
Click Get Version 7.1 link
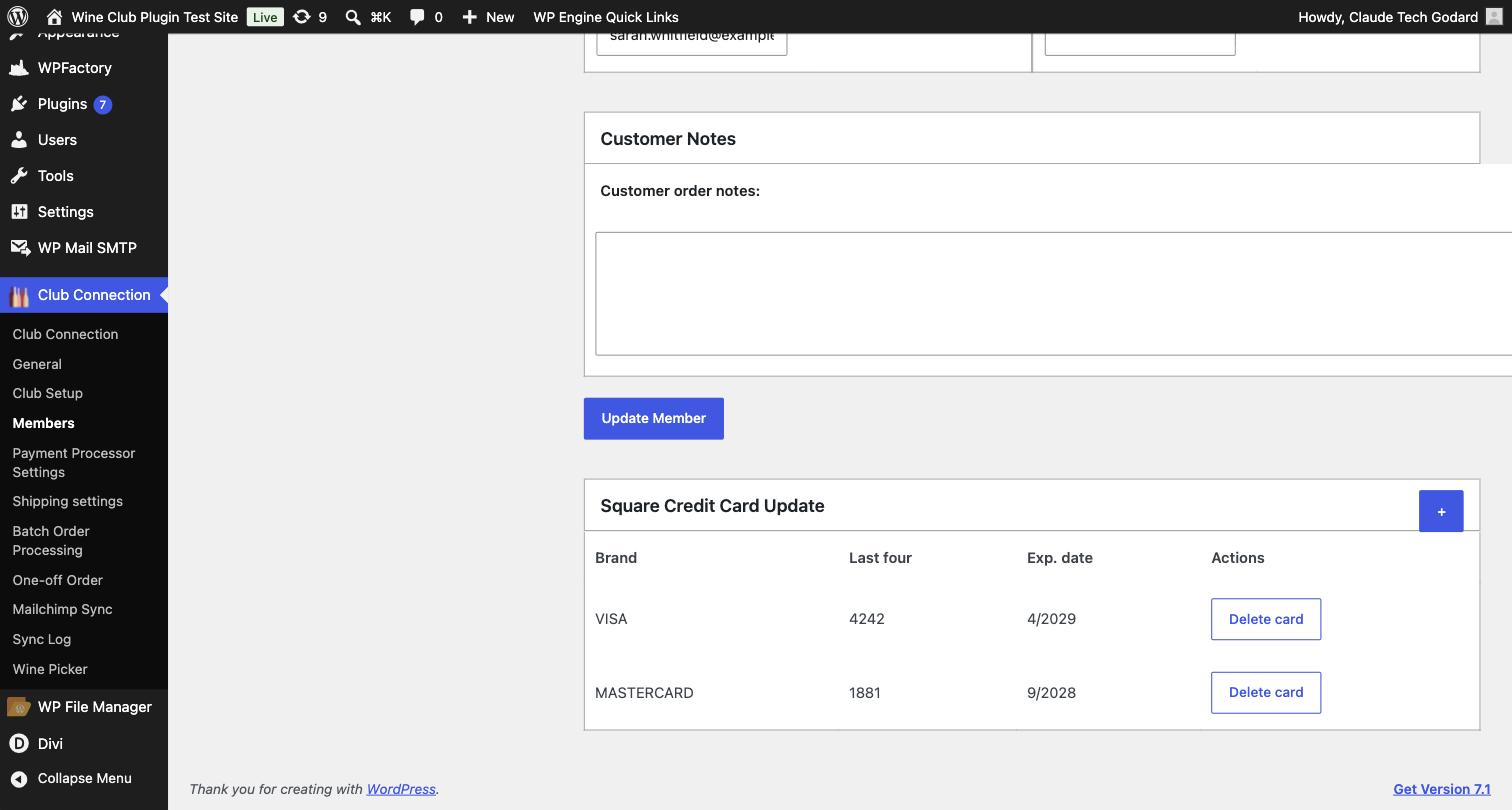pyautogui.click(x=1442, y=789)
